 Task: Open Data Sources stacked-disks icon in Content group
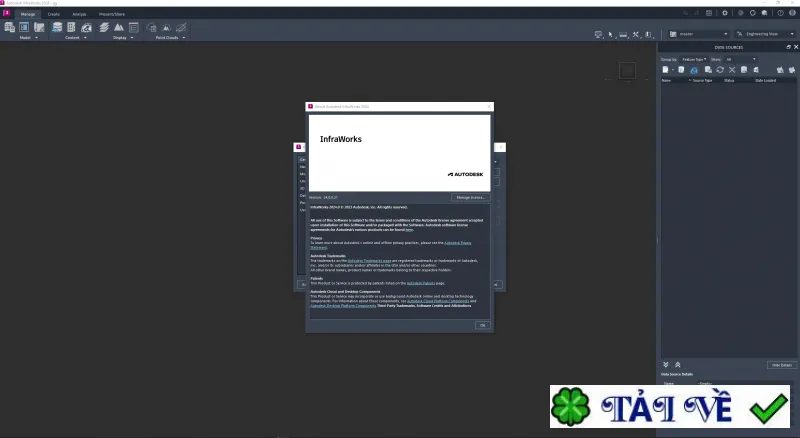pos(57,28)
